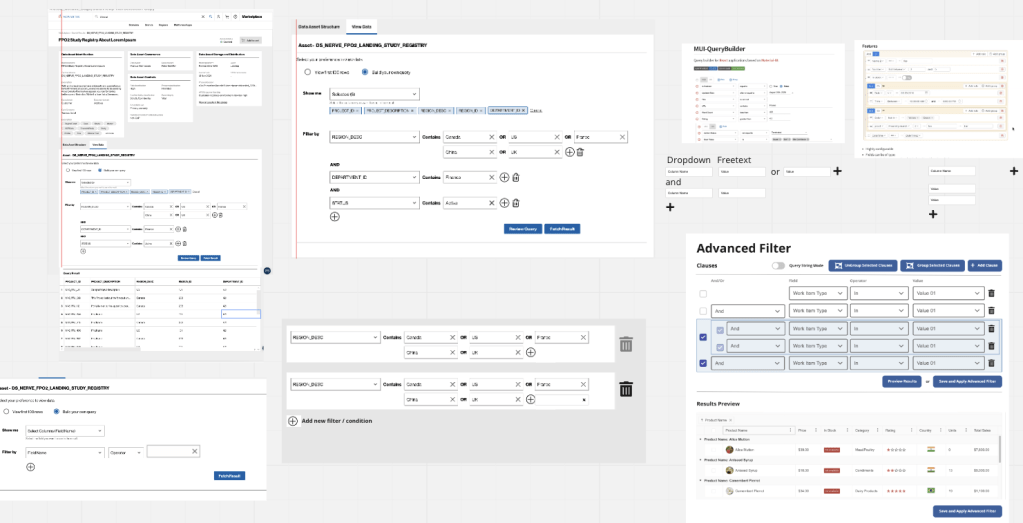Select the 'Build your own query' radio in center panel

coord(364,72)
